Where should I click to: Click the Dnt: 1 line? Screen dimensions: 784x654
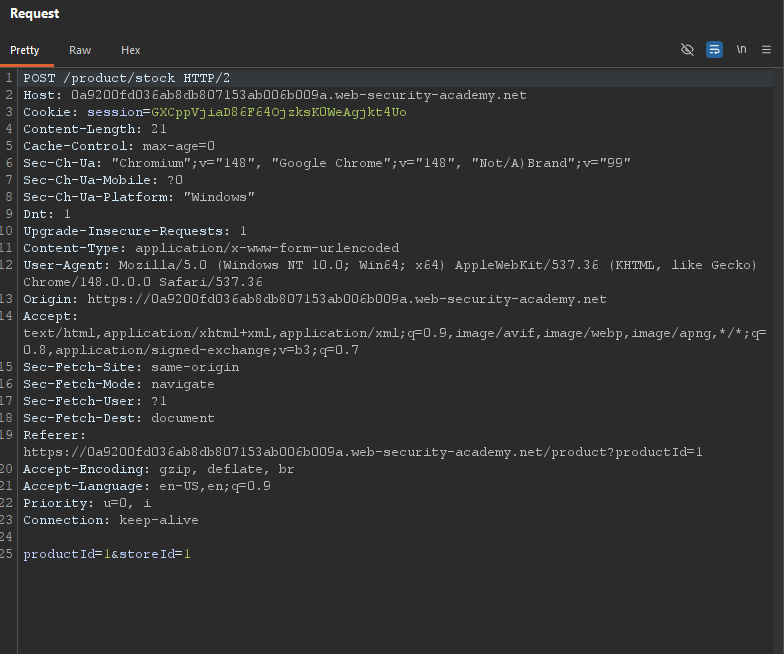(x=47, y=214)
